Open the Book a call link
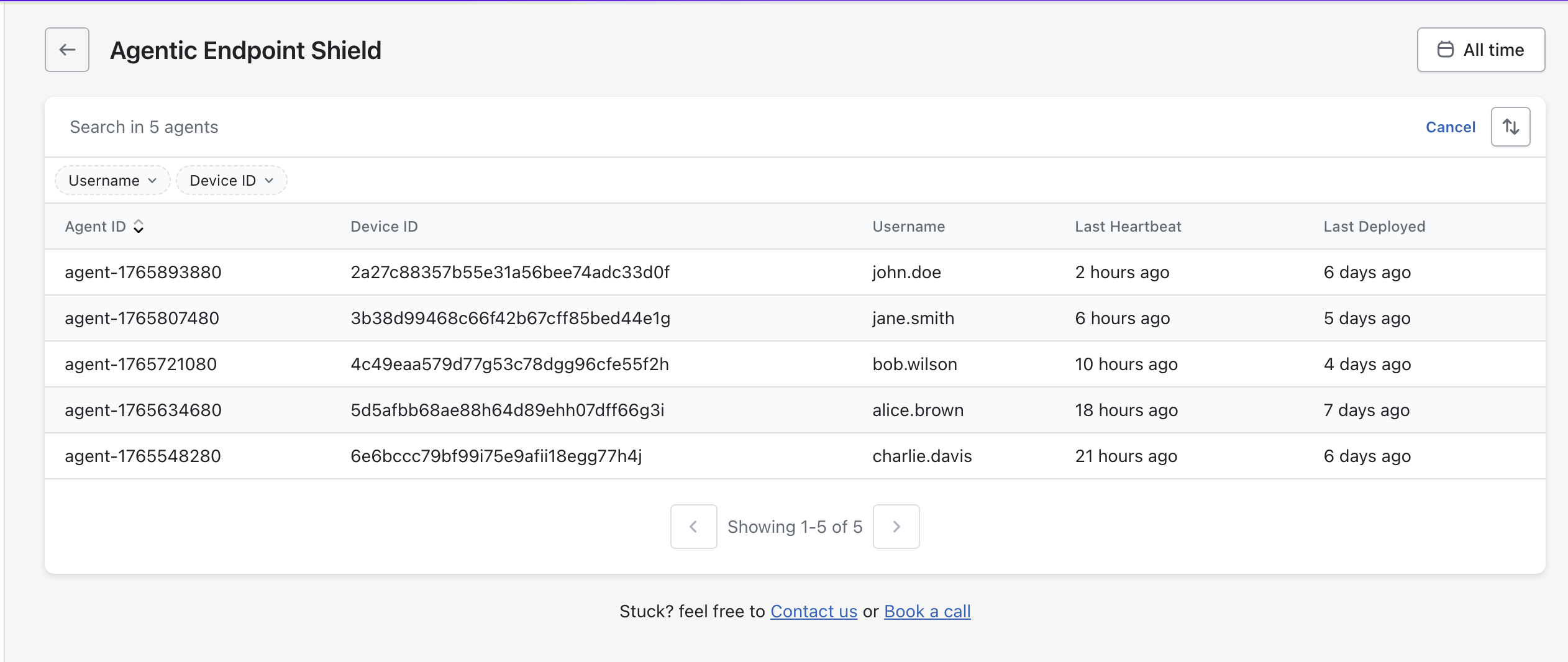This screenshot has height=662, width=1568. click(x=927, y=612)
